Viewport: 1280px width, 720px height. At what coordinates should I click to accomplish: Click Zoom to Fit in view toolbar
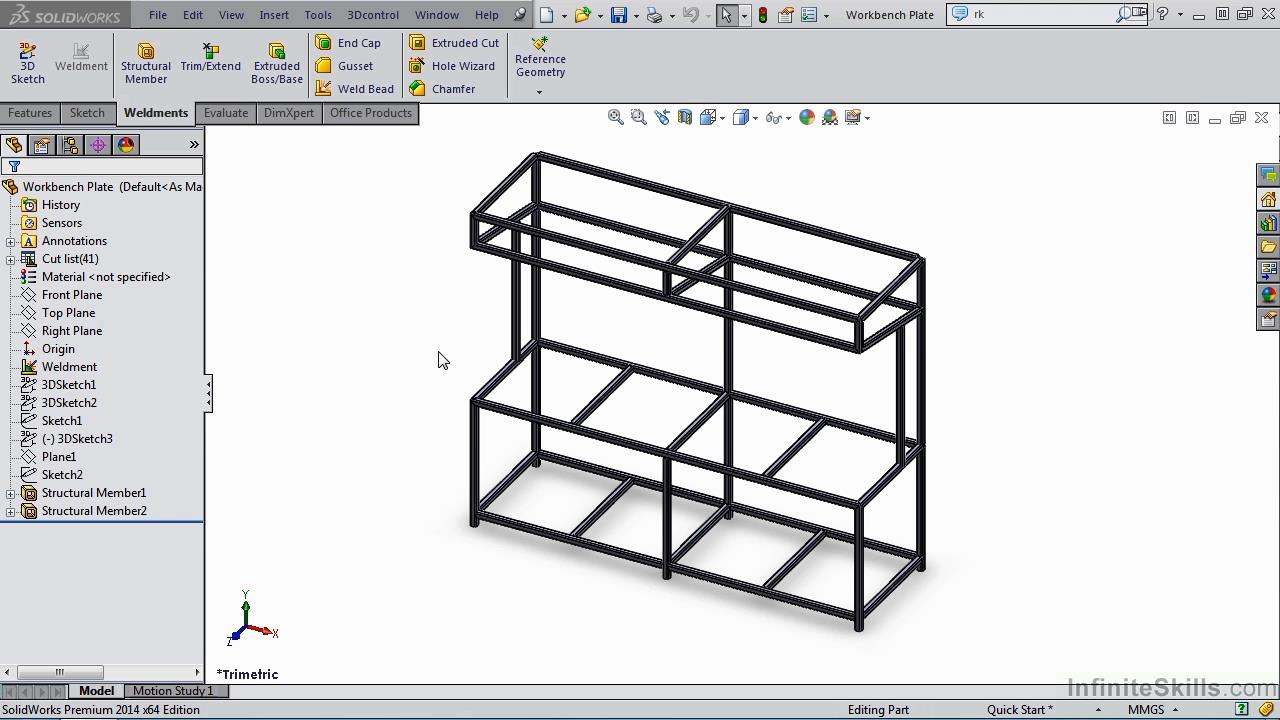coord(616,117)
